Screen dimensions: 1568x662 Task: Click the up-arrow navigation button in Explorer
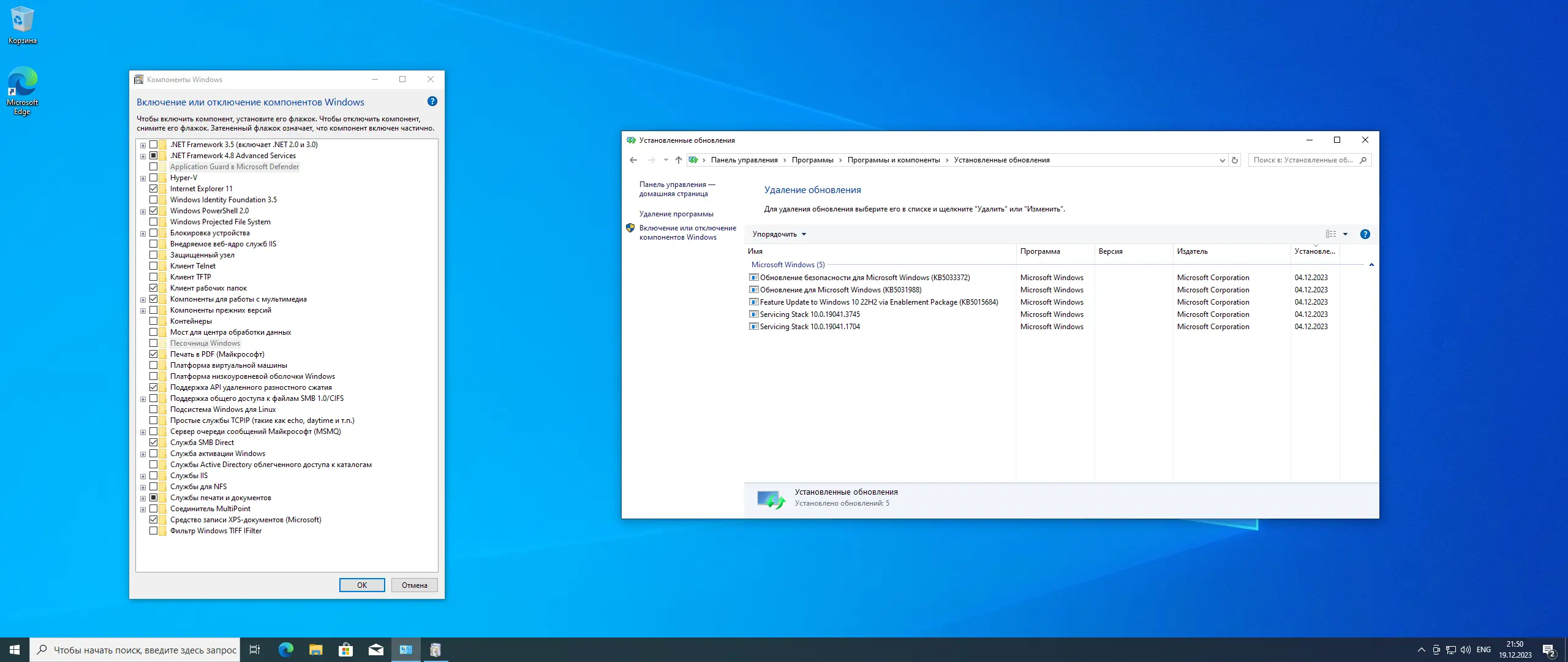[x=678, y=160]
